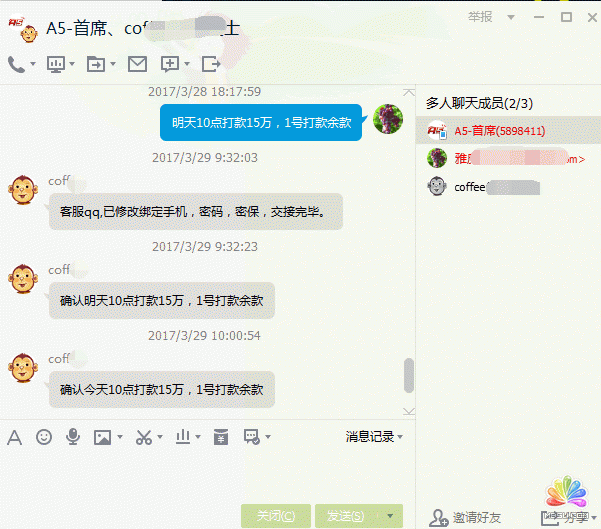Screen dimensions: 601x529
Task: Open the font formatting A icon
Action: click(x=15, y=437)
